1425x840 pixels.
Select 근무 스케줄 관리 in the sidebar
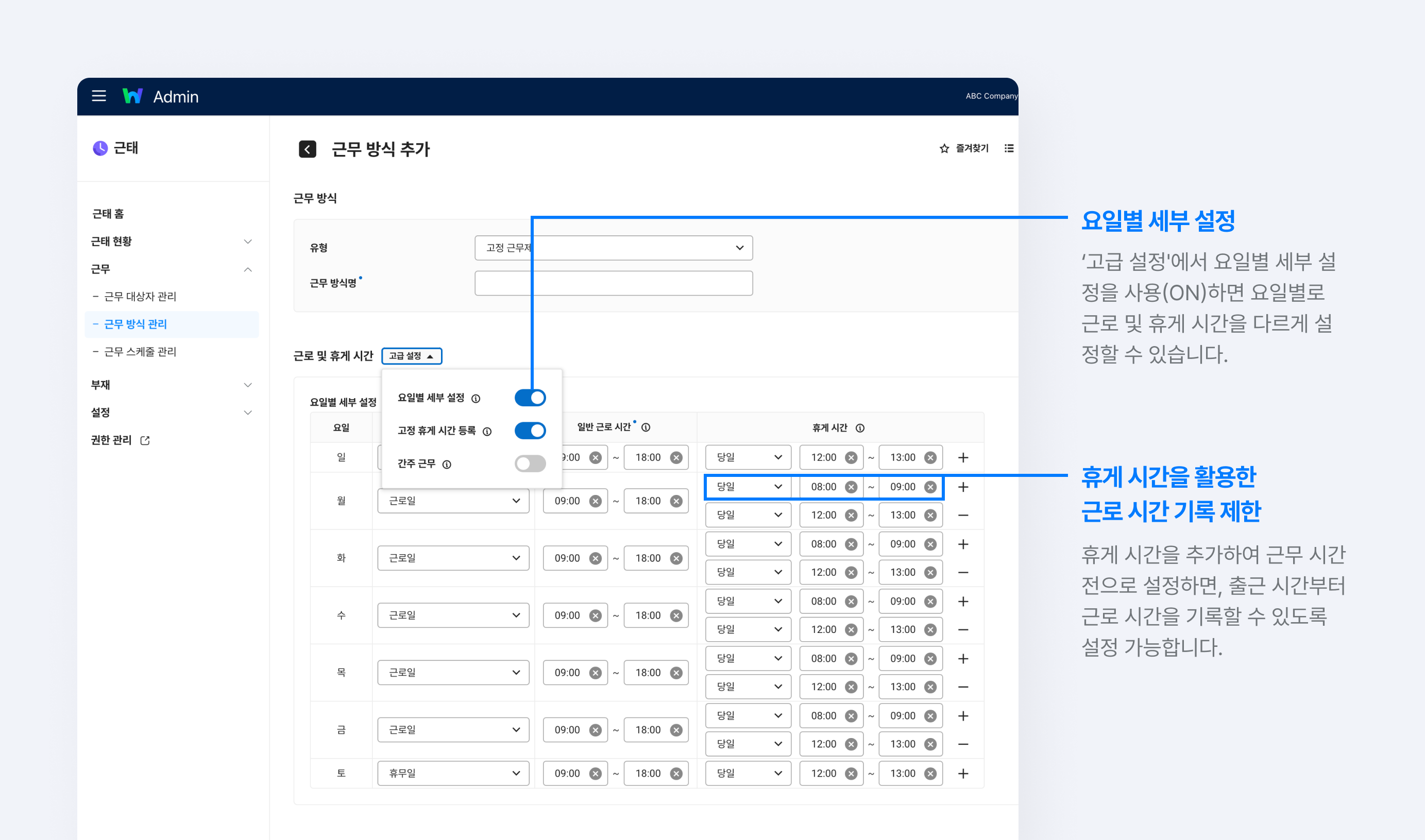[x=141, y=352]
